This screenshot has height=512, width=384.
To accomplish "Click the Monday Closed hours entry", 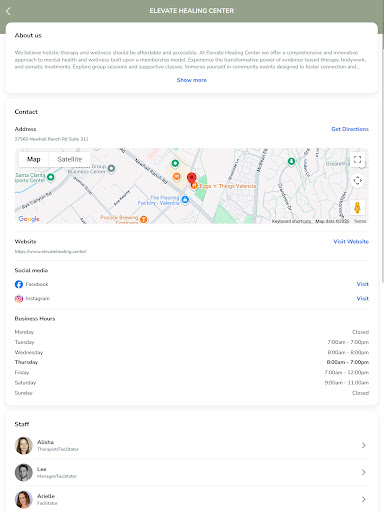I will coord(360,332).
